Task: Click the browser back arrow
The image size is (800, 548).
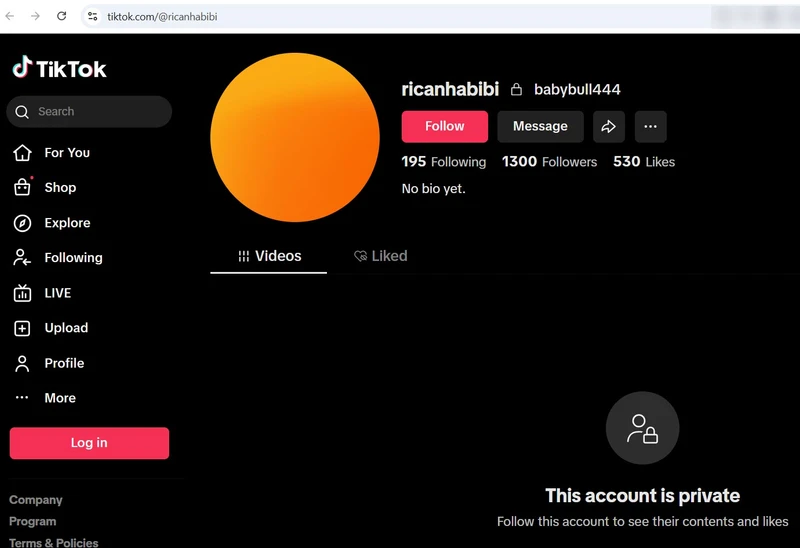Action: 10,16
